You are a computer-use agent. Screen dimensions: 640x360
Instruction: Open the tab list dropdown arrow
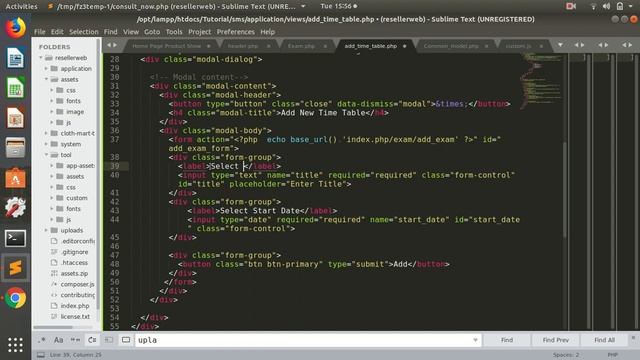coord(560,45)
